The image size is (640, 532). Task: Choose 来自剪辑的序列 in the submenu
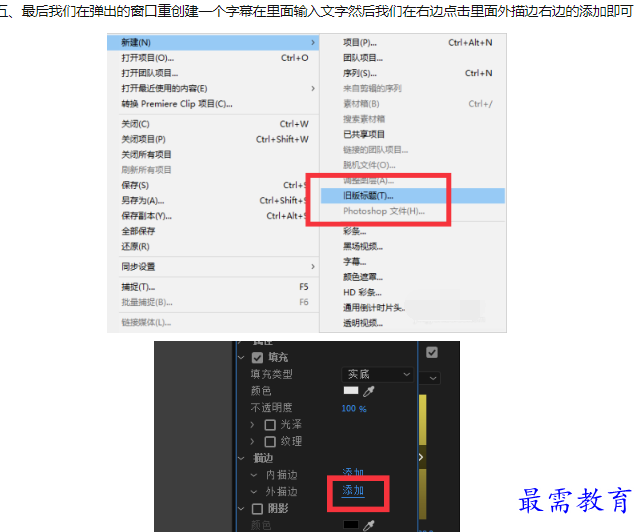point(413,88)
